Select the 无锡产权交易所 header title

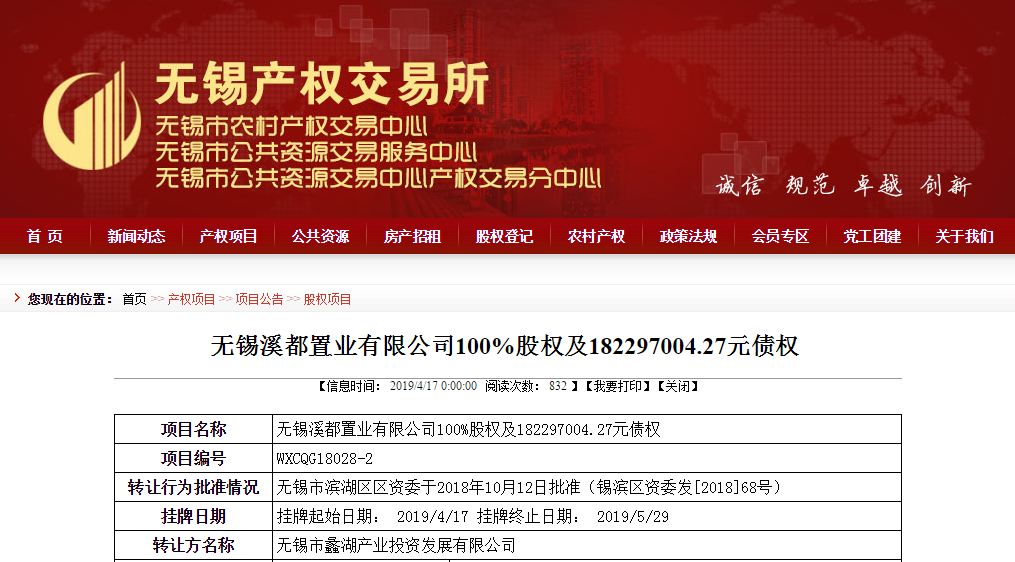click(x=322, y=84)
